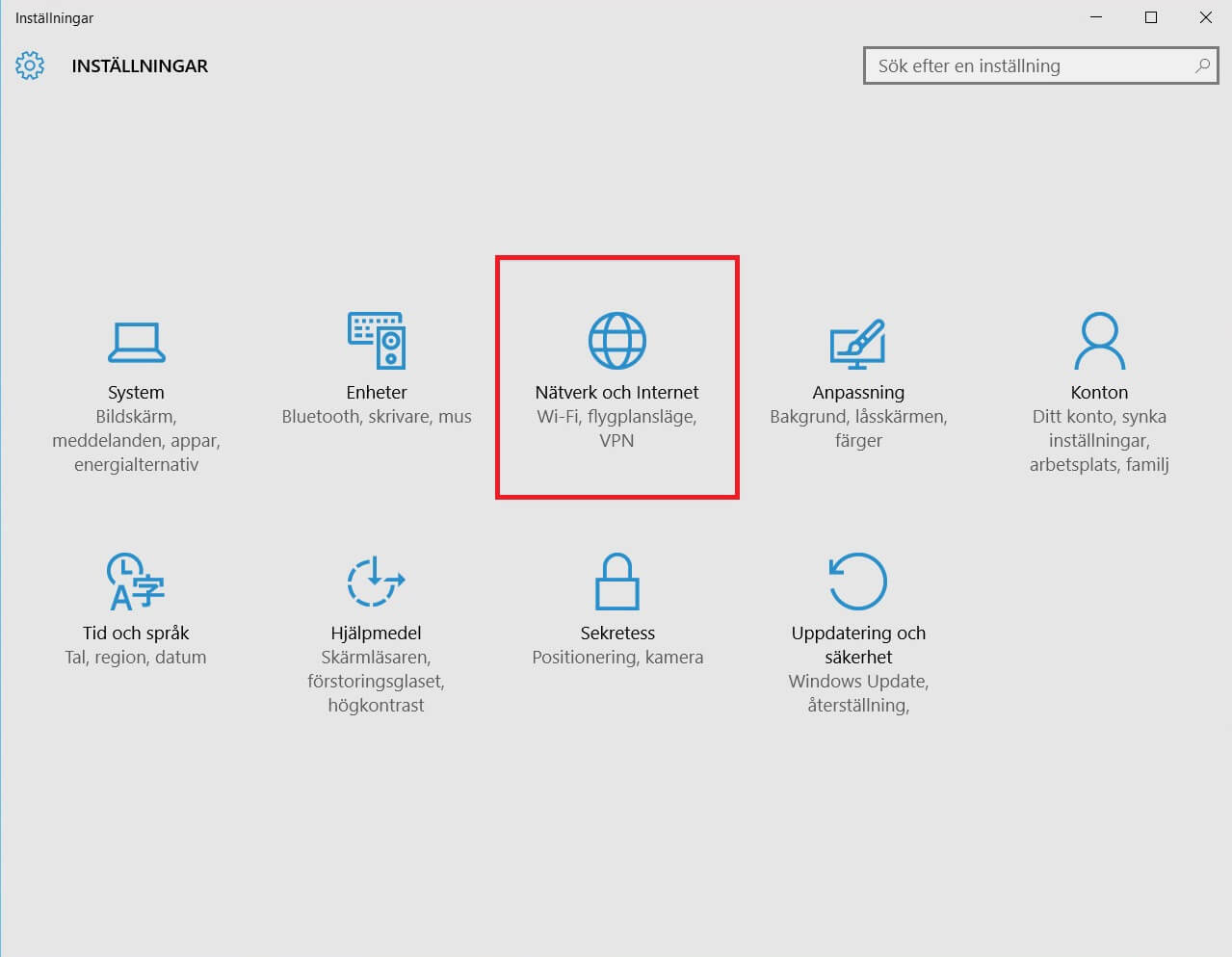
Task: Open the System laptop icon
Action: tap(136, 342)
